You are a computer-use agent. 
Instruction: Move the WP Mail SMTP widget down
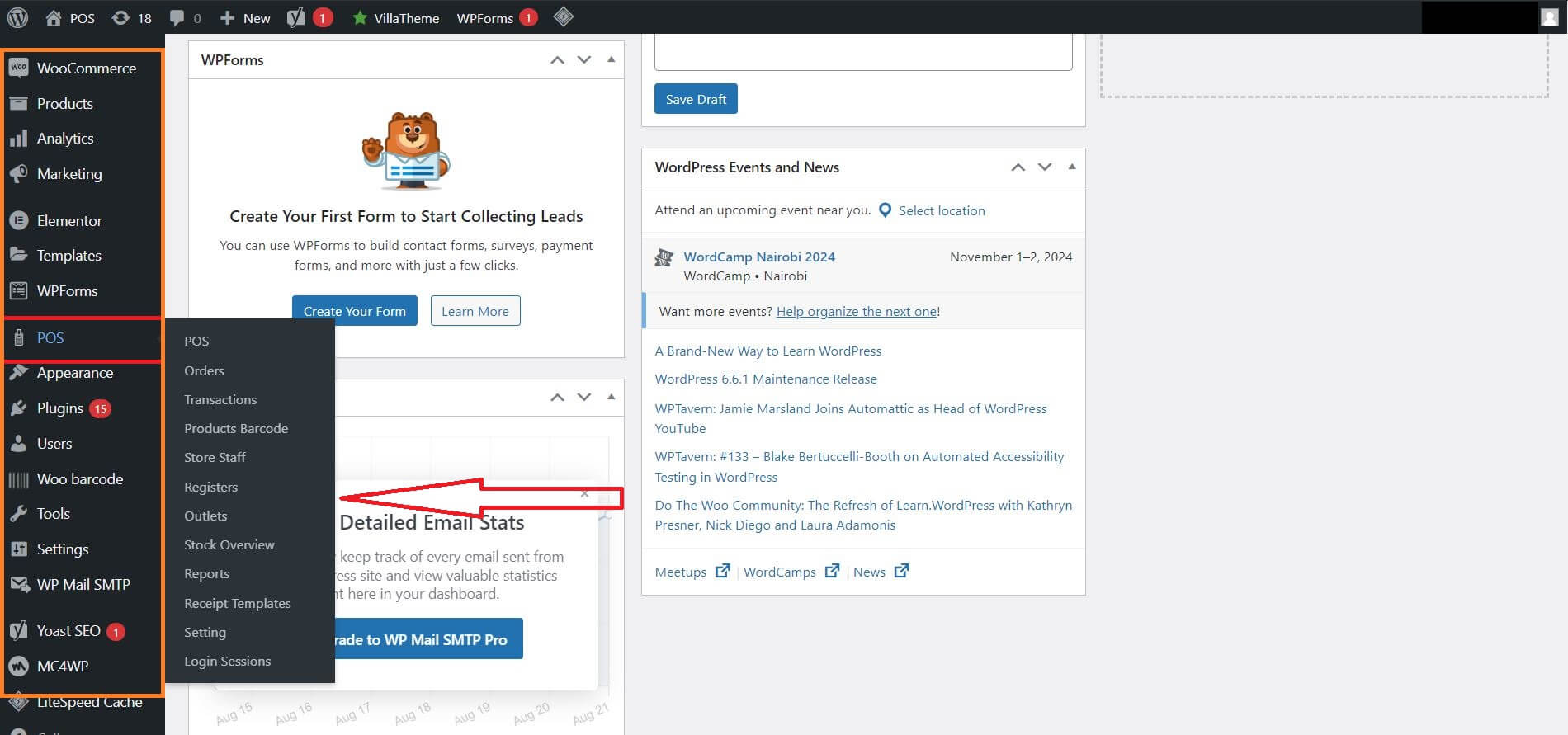584,397
